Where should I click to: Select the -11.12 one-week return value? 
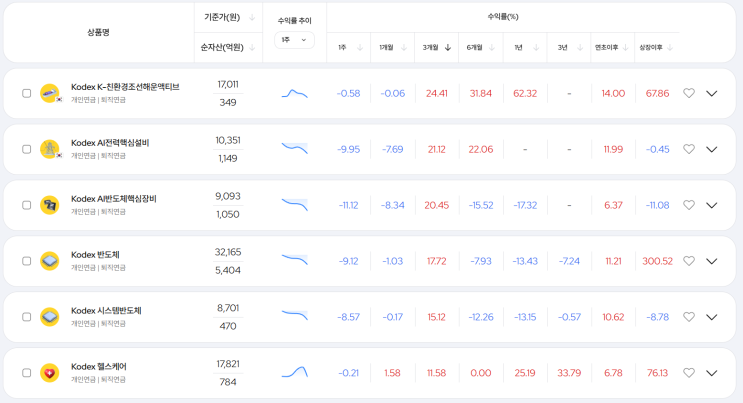pyautogui.click(x=348, y=205)
